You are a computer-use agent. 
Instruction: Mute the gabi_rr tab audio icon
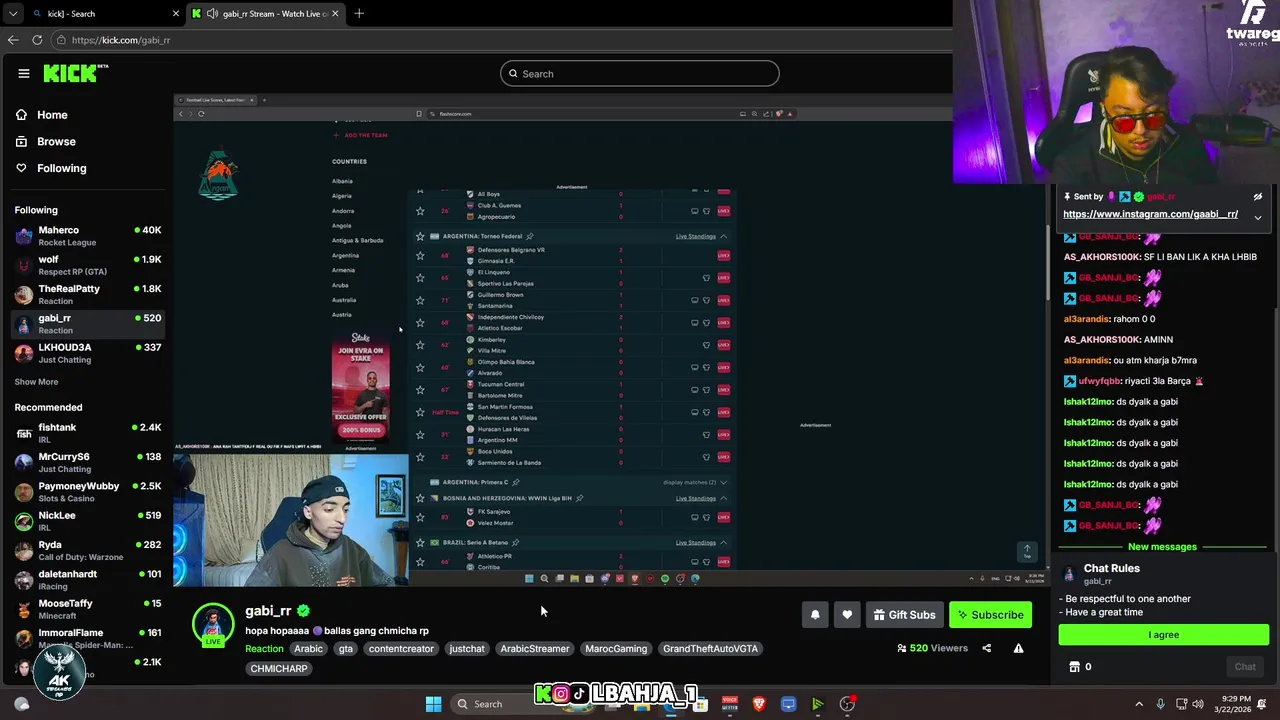point(212,14)
